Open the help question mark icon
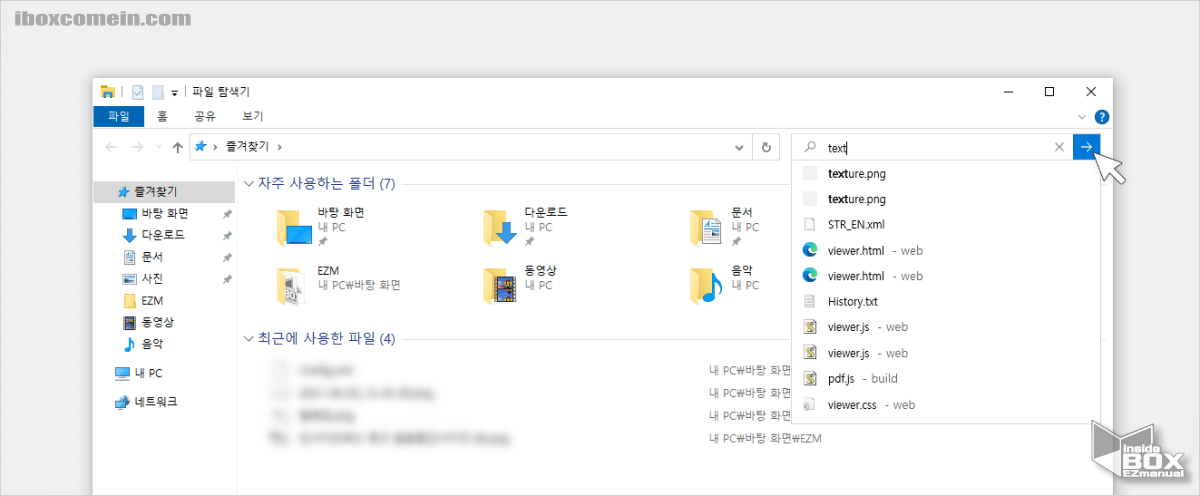 [x=1102, y=117]
